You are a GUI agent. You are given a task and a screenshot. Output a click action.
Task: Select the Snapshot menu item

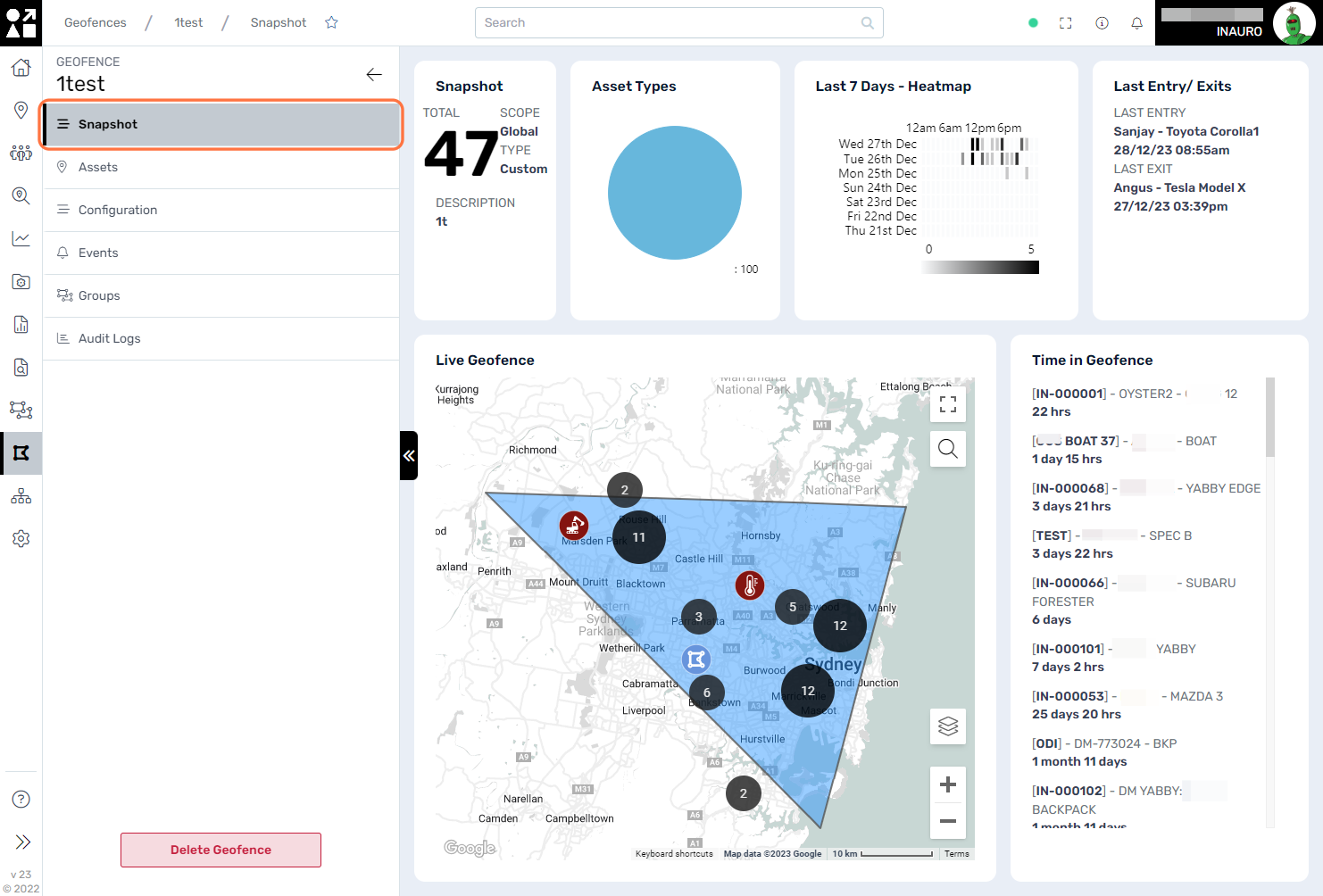[221, 124]
